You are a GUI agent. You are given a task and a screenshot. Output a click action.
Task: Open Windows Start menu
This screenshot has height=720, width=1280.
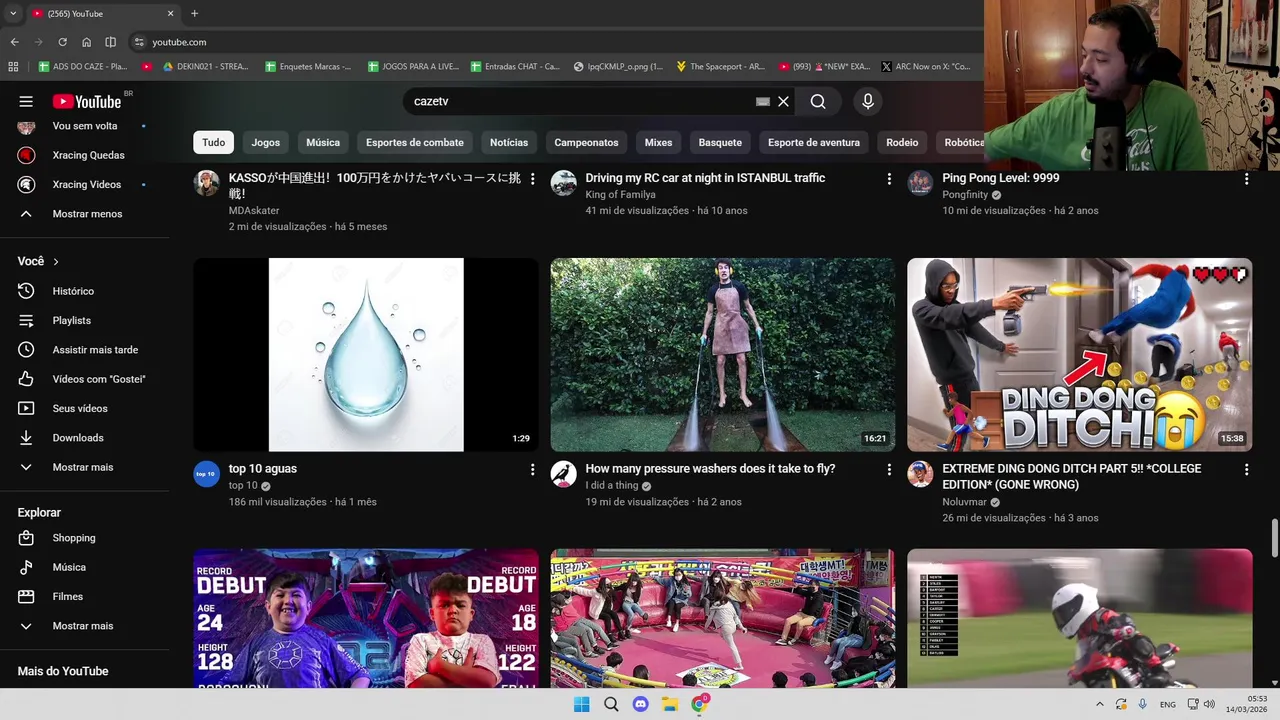(582, 704)
